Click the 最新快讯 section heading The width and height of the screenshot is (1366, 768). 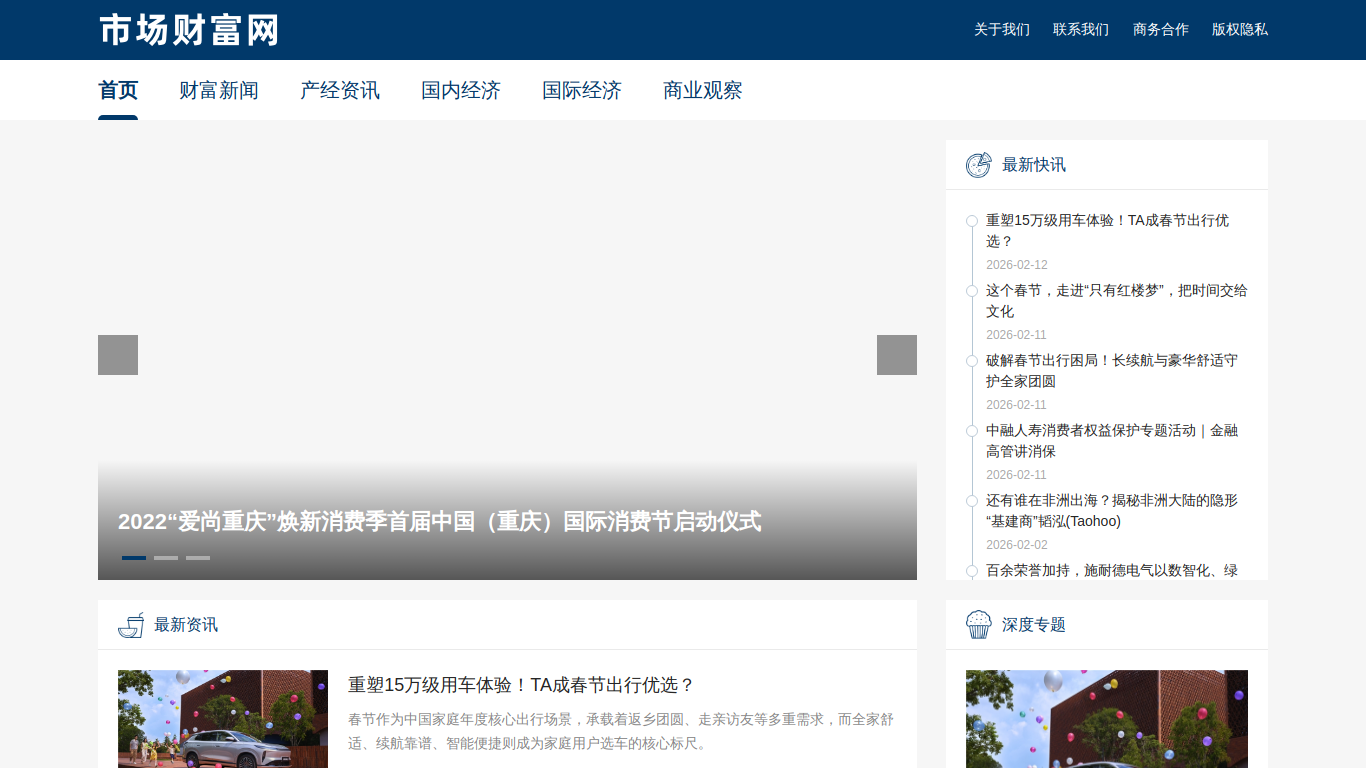(1034, 165)
